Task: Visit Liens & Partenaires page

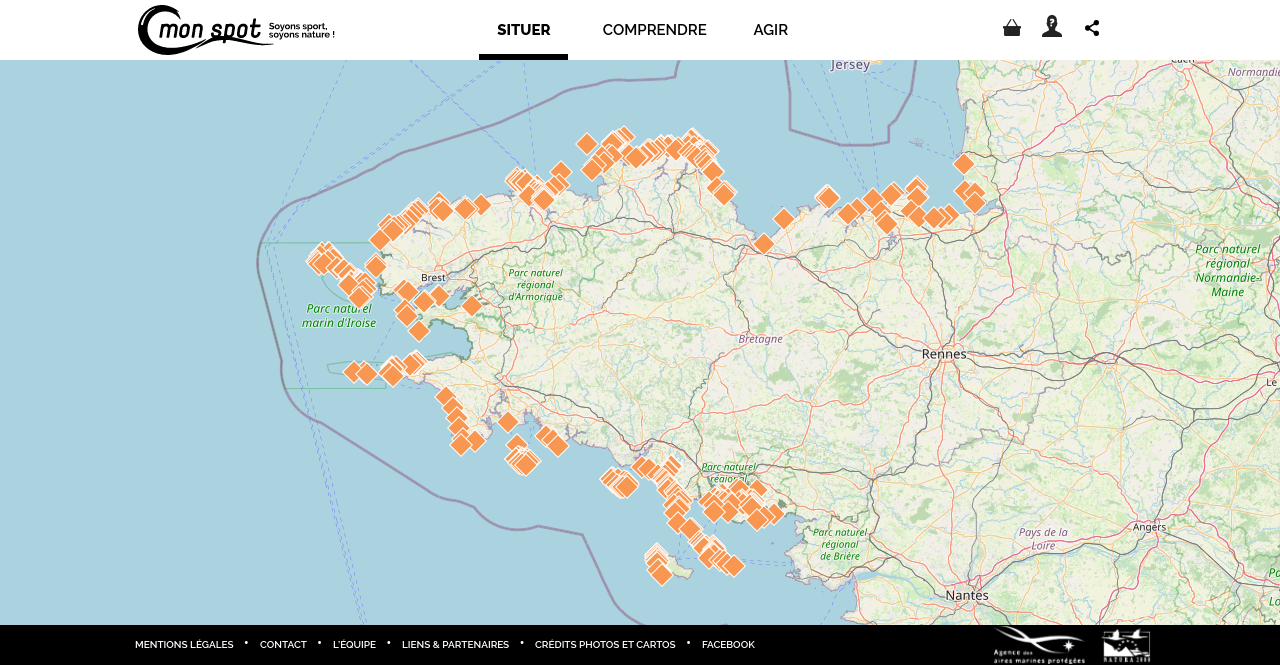Action: point(455,645)
